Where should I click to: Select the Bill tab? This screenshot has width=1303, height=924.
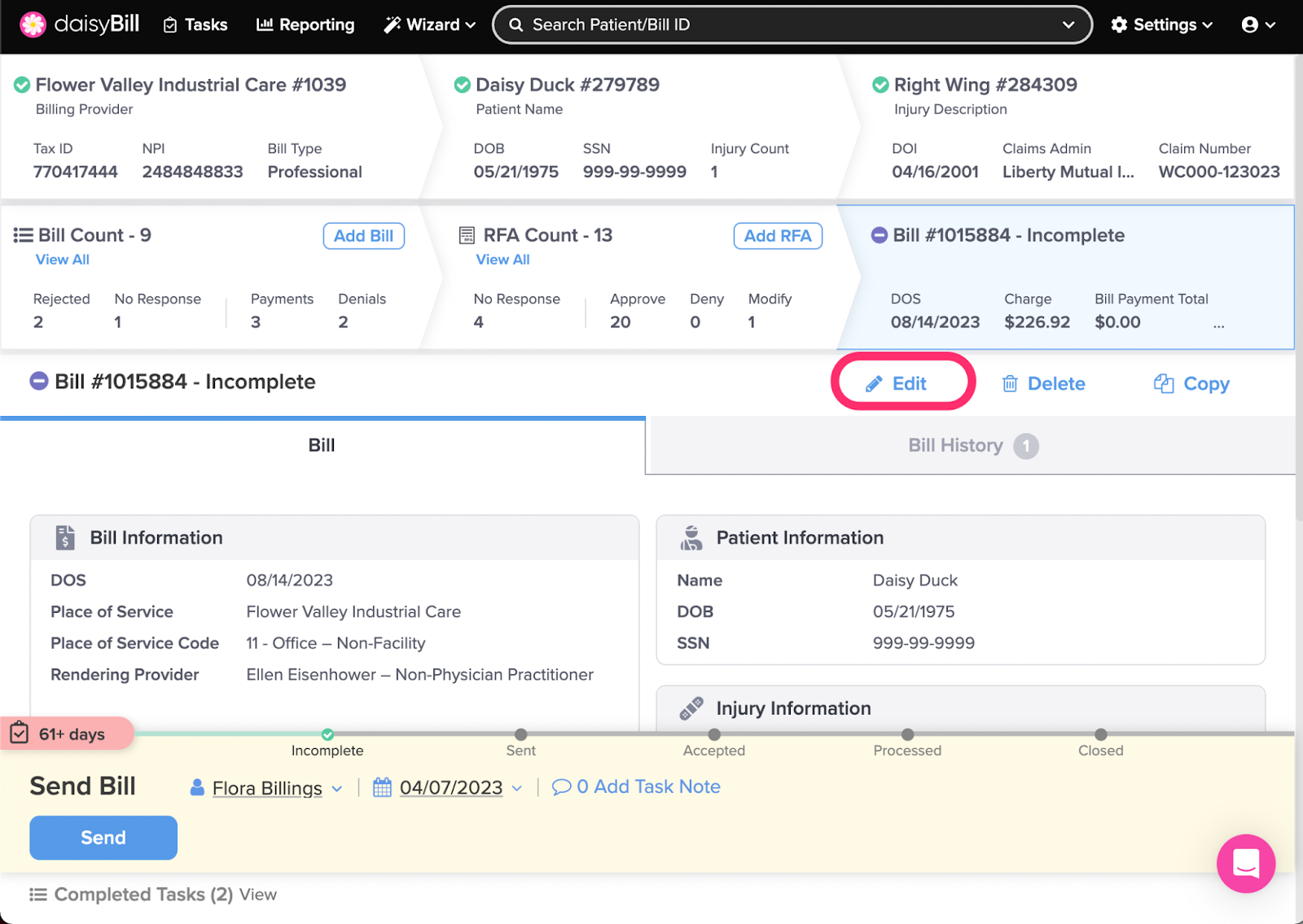[322, 445]
